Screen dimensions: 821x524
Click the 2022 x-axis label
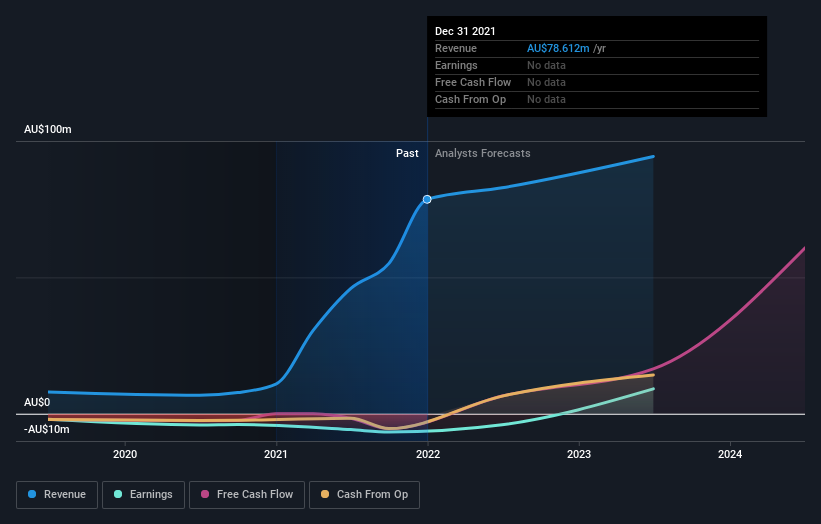428,454
